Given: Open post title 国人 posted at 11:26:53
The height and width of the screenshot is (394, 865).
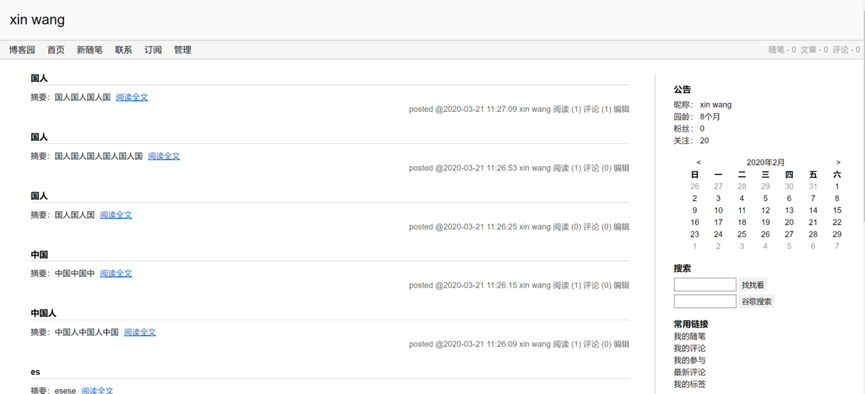Looking at the screenshot, I should [x=39, y=137].
